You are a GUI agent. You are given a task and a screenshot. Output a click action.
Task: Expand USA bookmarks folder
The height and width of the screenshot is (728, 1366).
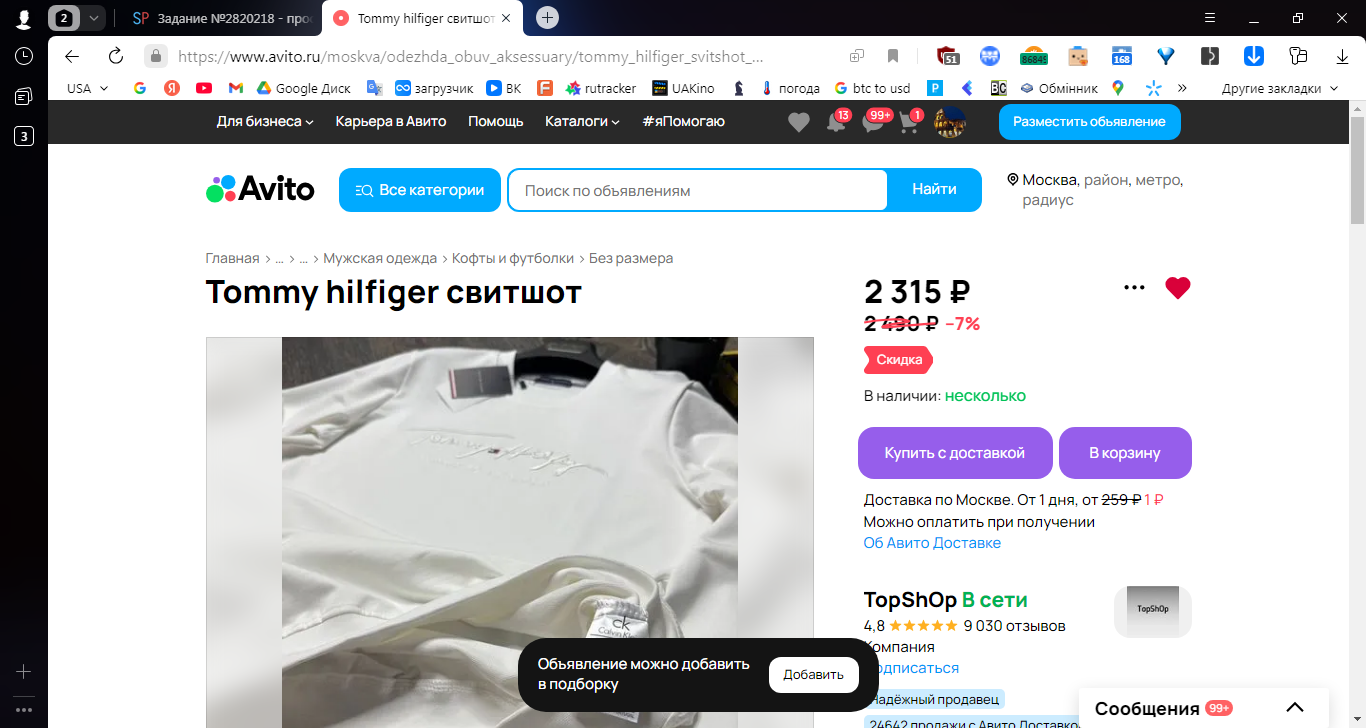[87, 88]
